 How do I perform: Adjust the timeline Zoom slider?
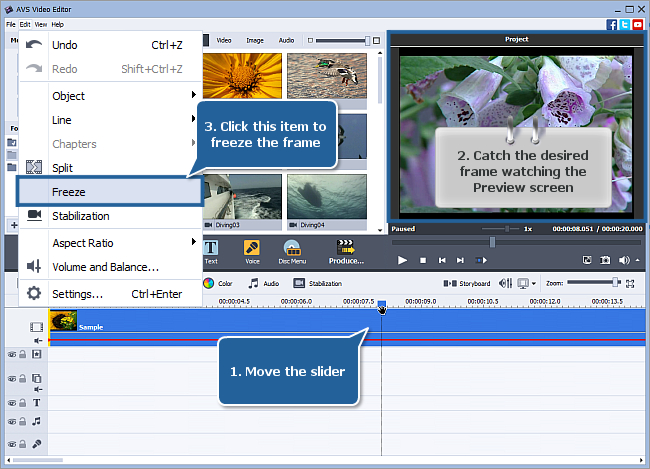coord(615,282)
